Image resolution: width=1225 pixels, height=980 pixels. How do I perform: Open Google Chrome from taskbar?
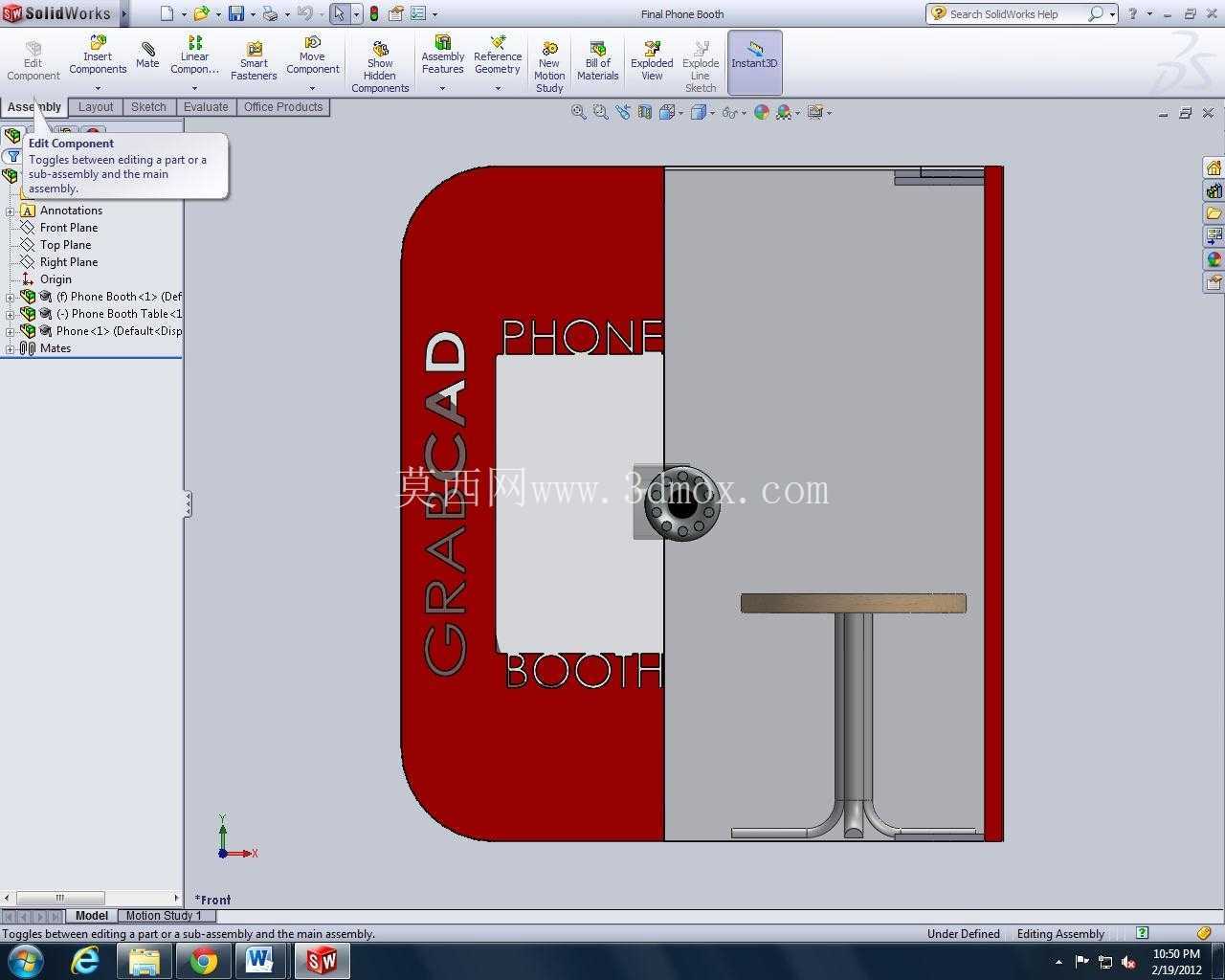click(203, 961)
